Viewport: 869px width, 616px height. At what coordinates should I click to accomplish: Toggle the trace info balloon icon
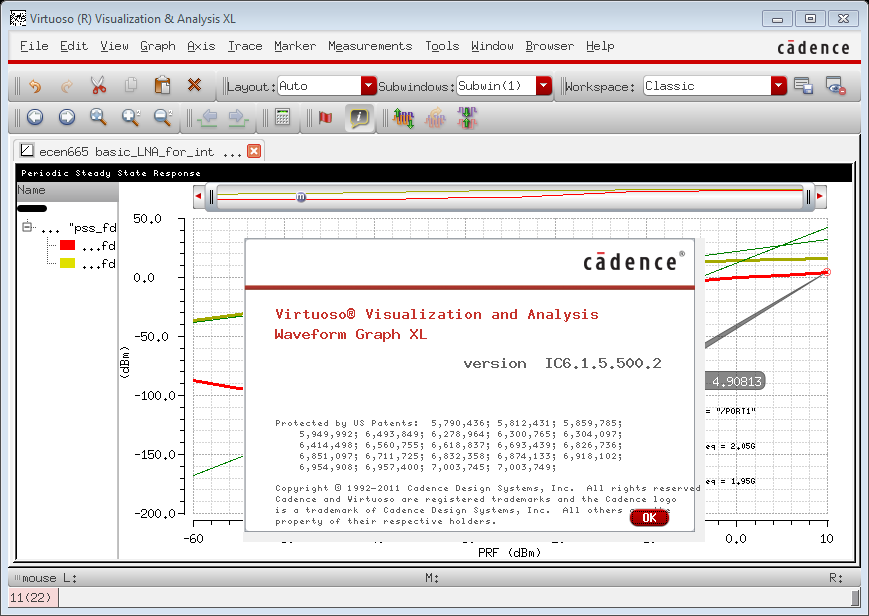pos(359,118)
